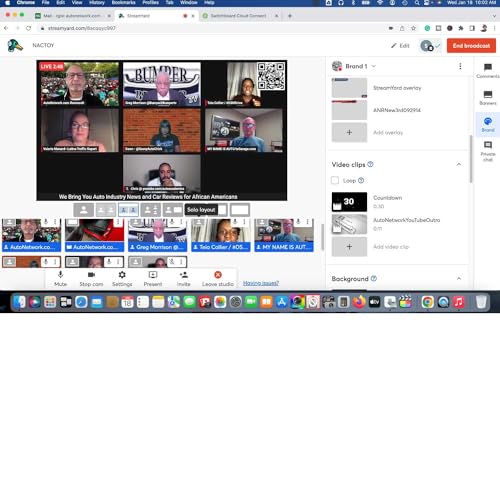500x500 pixels.
Task: Open the Comments sidebar panel
Action: (x=488, y=70)
